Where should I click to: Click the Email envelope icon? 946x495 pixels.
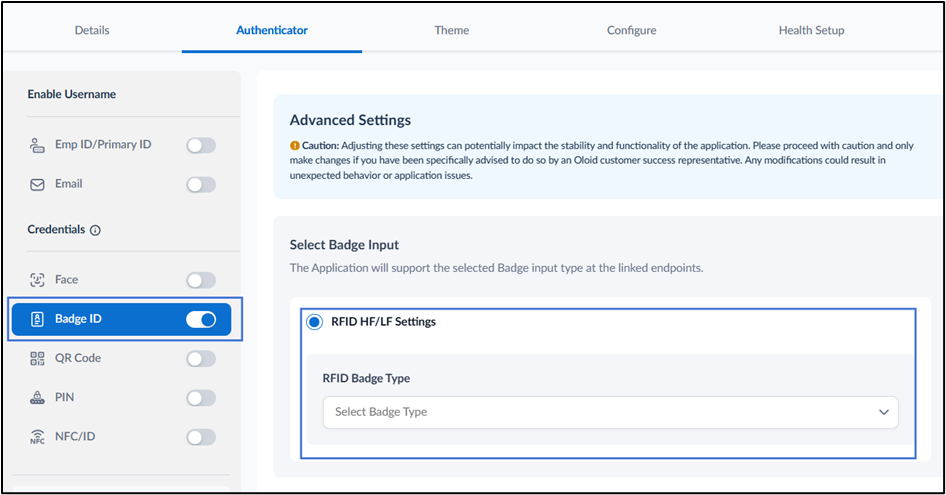click(37, 185)
